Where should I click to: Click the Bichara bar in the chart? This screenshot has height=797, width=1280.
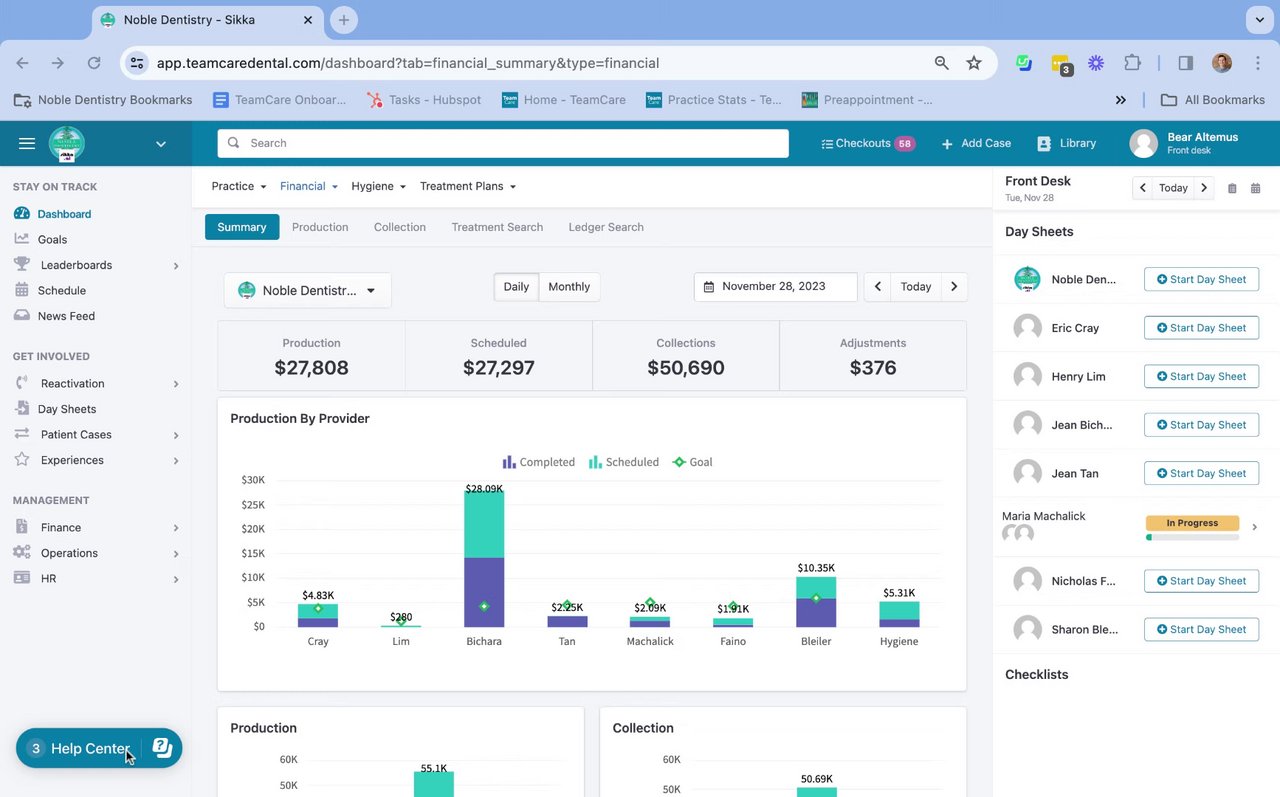(x=484, y=560)
